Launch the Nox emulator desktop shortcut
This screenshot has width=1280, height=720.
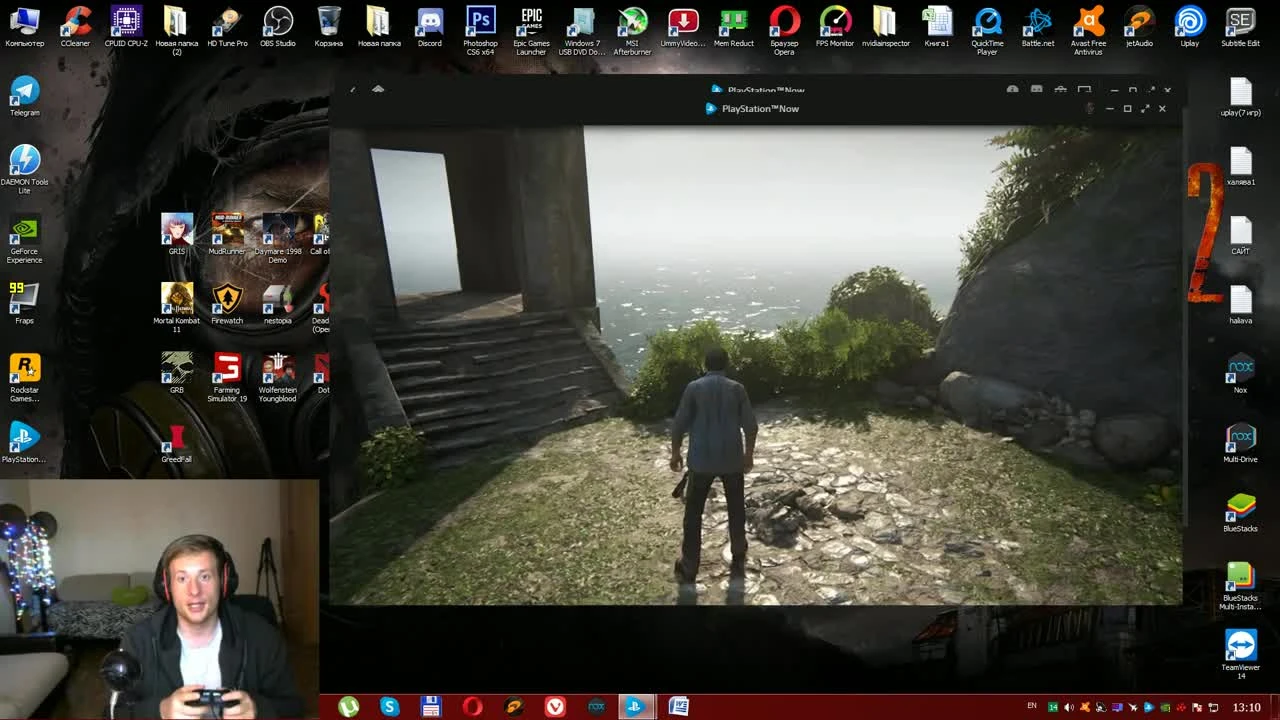click(1240, 373)
